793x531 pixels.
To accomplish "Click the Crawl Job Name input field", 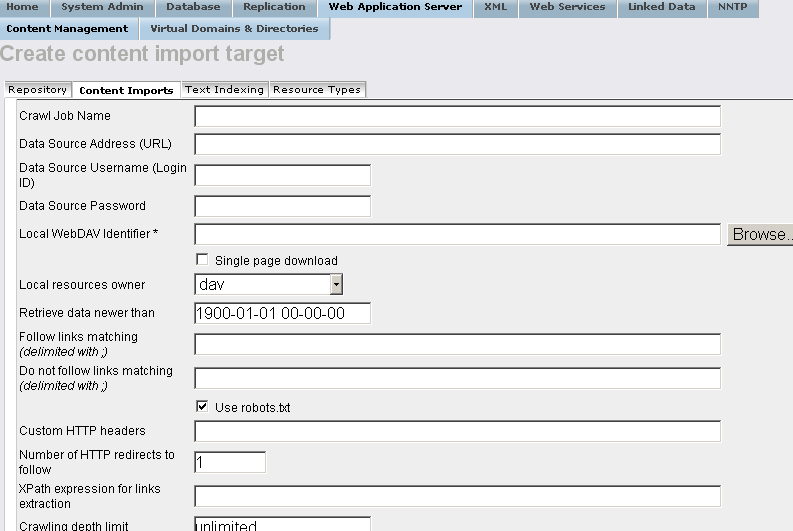I will click(457, 116).
